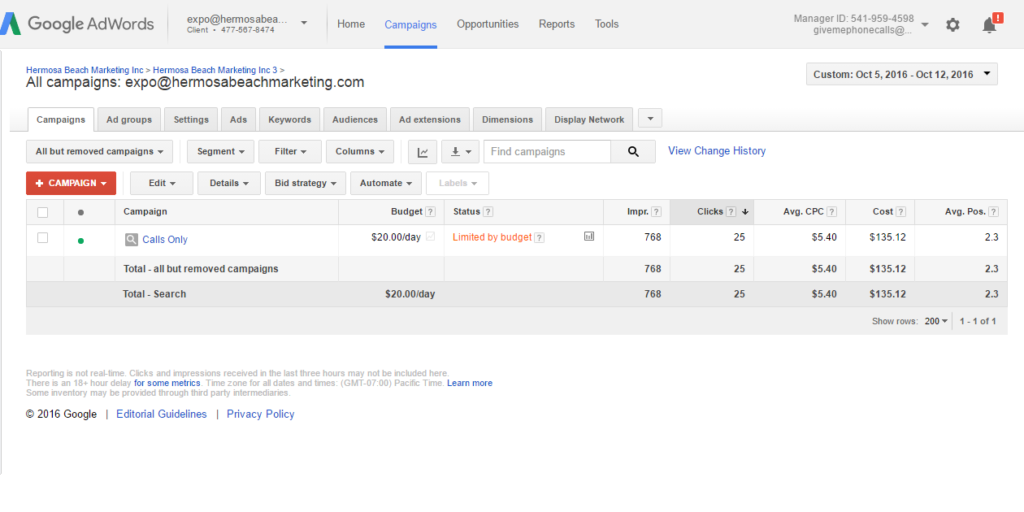
Task: Open the Show rows 200 dropdown
Action: click(x=937, y=321)
